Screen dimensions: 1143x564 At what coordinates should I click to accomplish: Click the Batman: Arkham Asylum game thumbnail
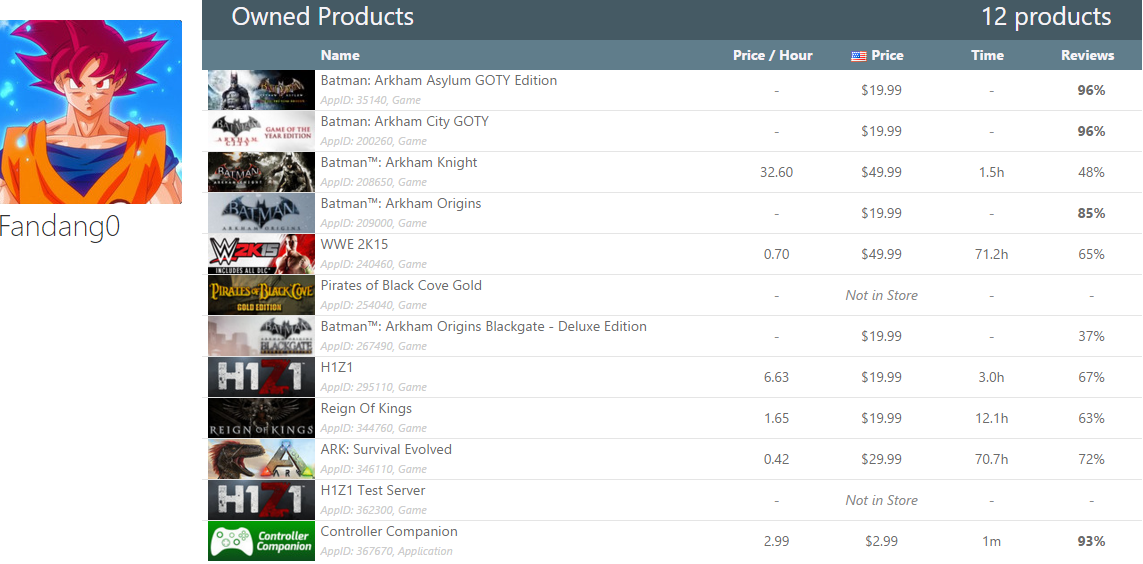tap(261, 90)
